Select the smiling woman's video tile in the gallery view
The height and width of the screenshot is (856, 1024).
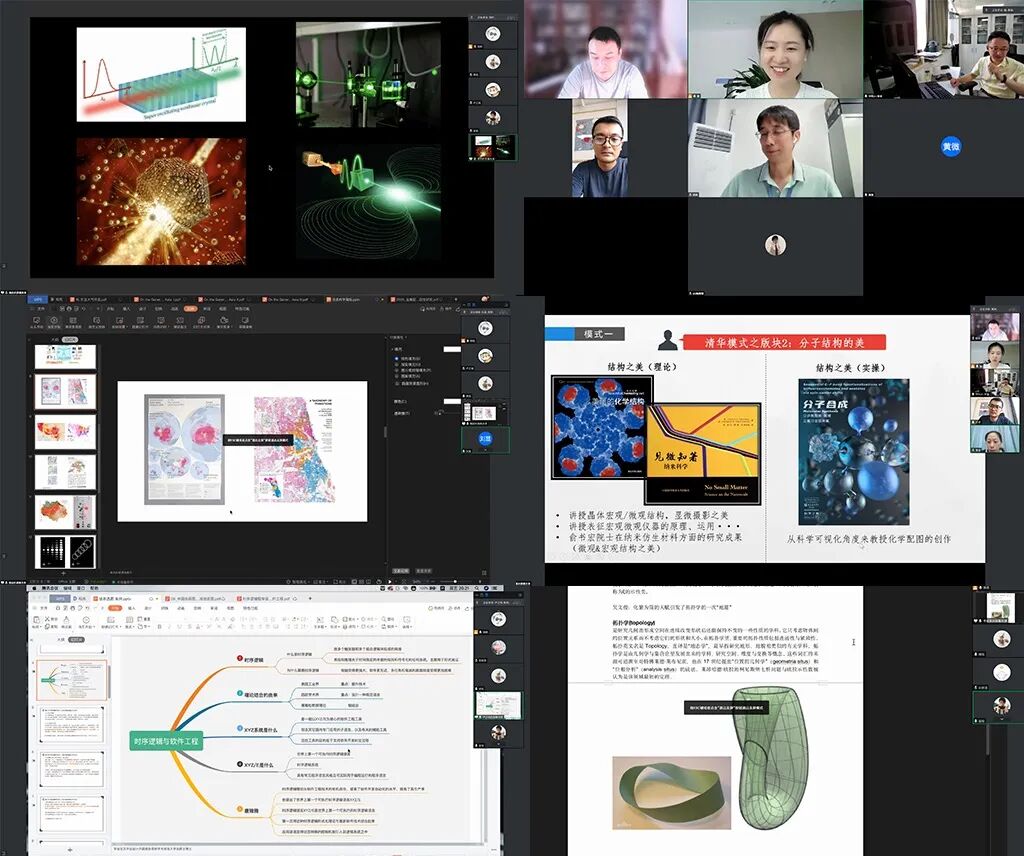775,50
